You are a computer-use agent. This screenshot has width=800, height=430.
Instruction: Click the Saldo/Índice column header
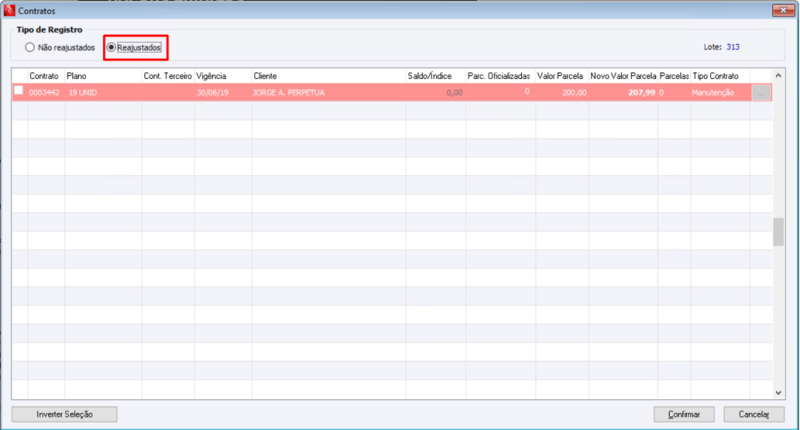point(436,76)
